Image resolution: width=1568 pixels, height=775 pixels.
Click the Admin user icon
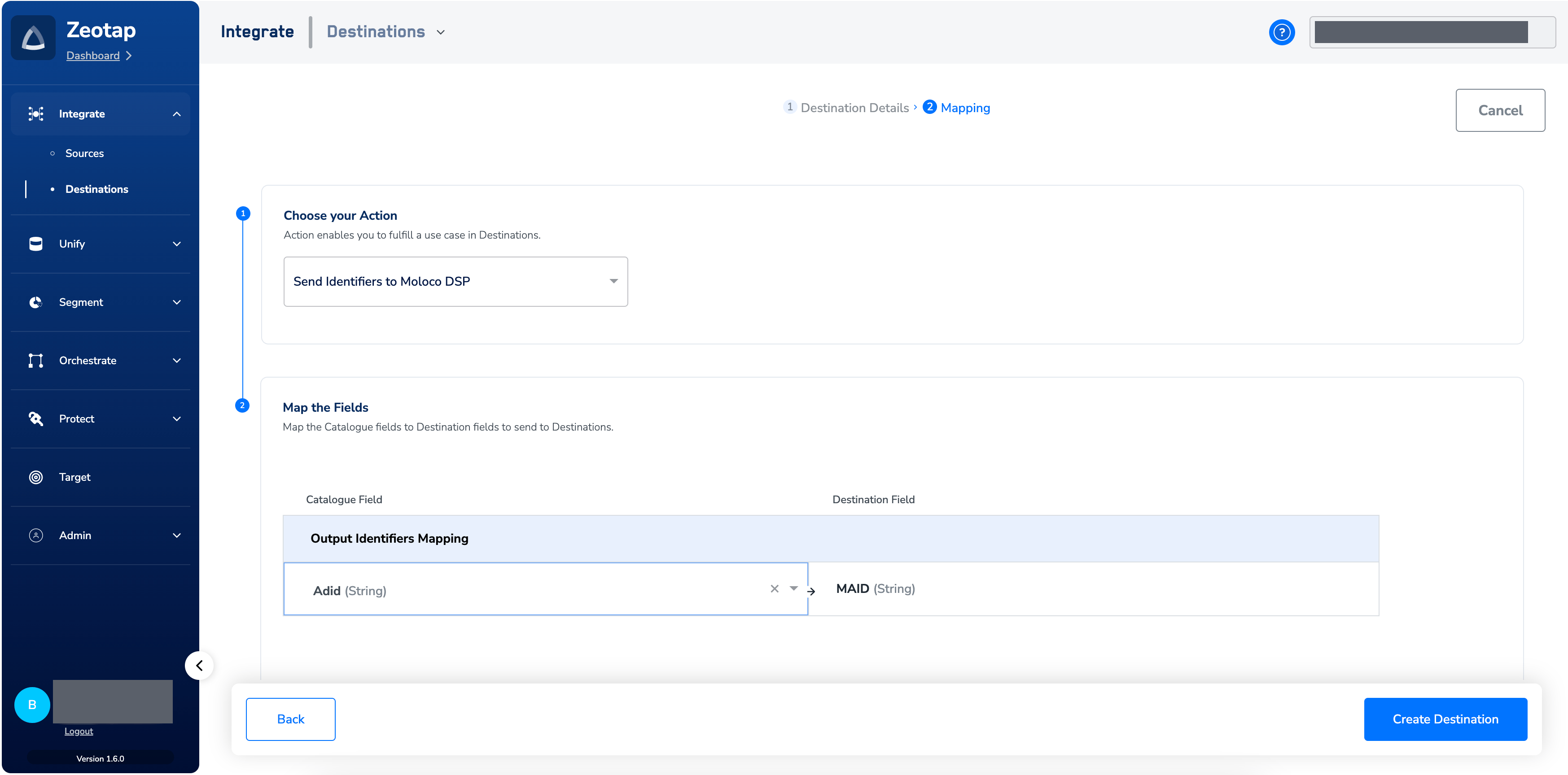coord(36,536)
